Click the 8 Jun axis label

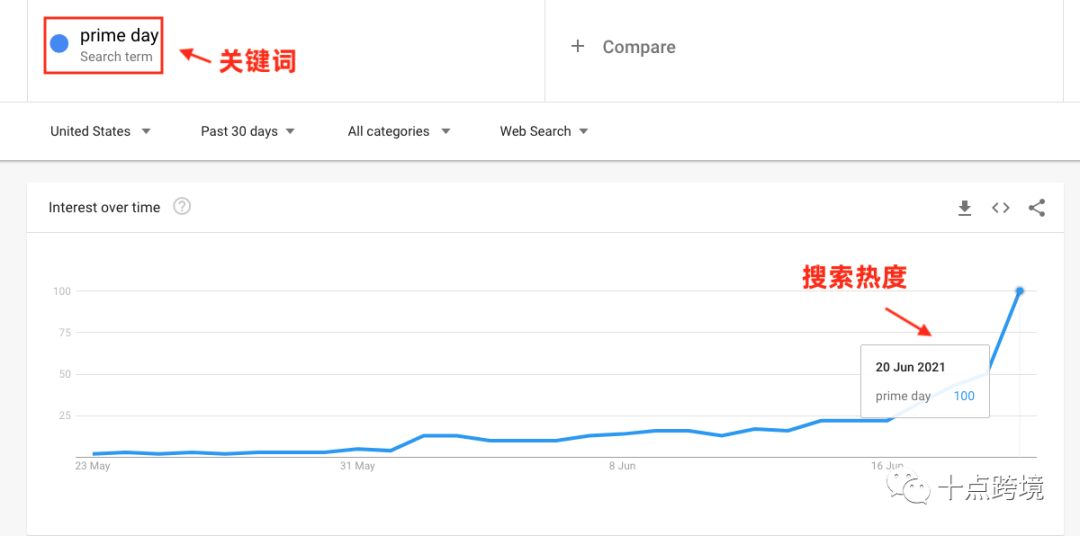coord(622,466)
